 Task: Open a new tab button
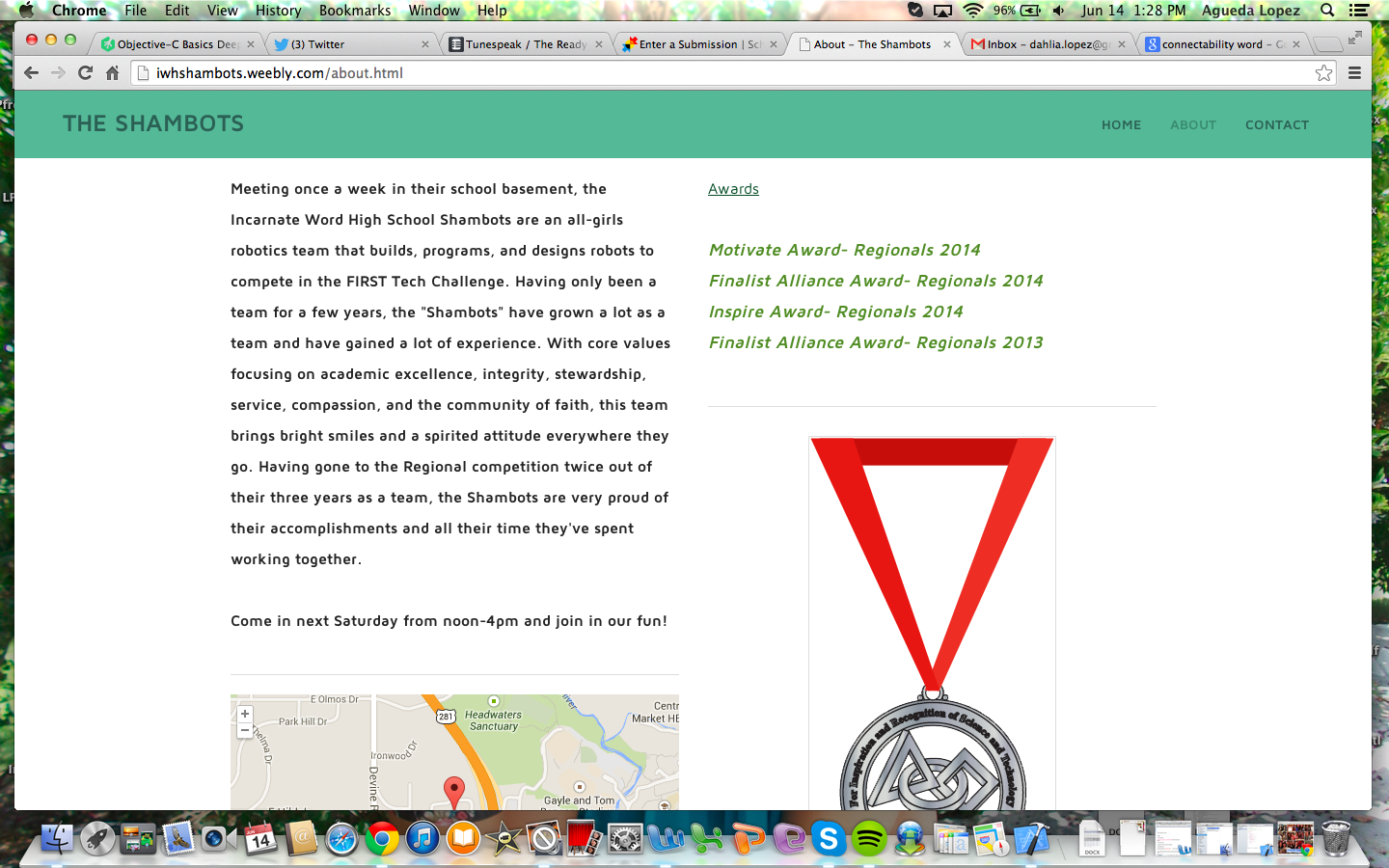(x=1328, y=44)
